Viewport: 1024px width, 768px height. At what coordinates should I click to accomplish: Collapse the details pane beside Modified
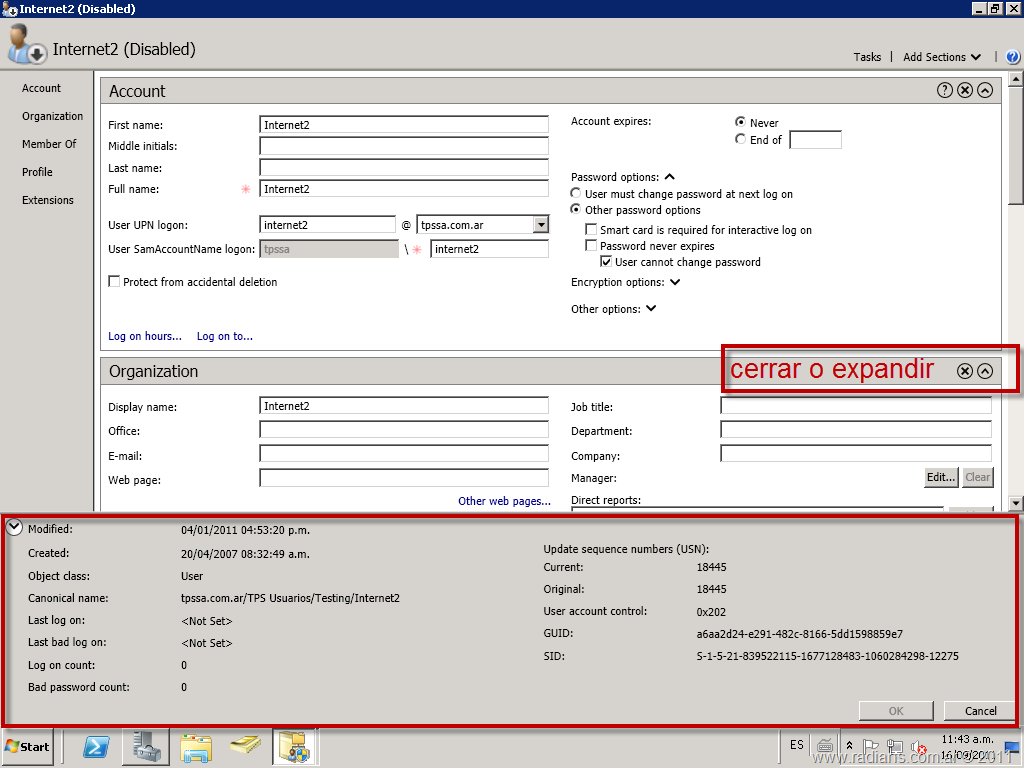click(14, 528)
